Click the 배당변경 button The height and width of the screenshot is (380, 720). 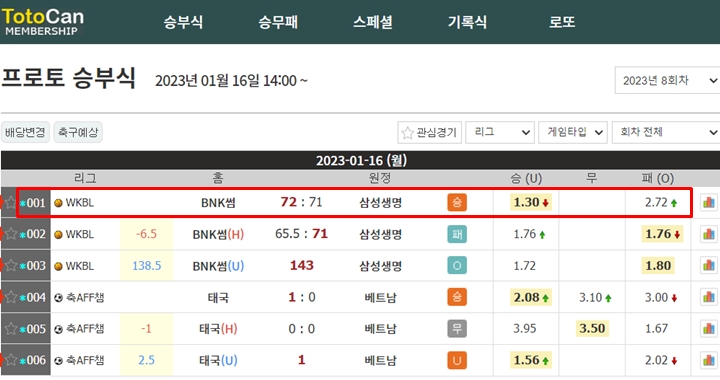(25, 132)
